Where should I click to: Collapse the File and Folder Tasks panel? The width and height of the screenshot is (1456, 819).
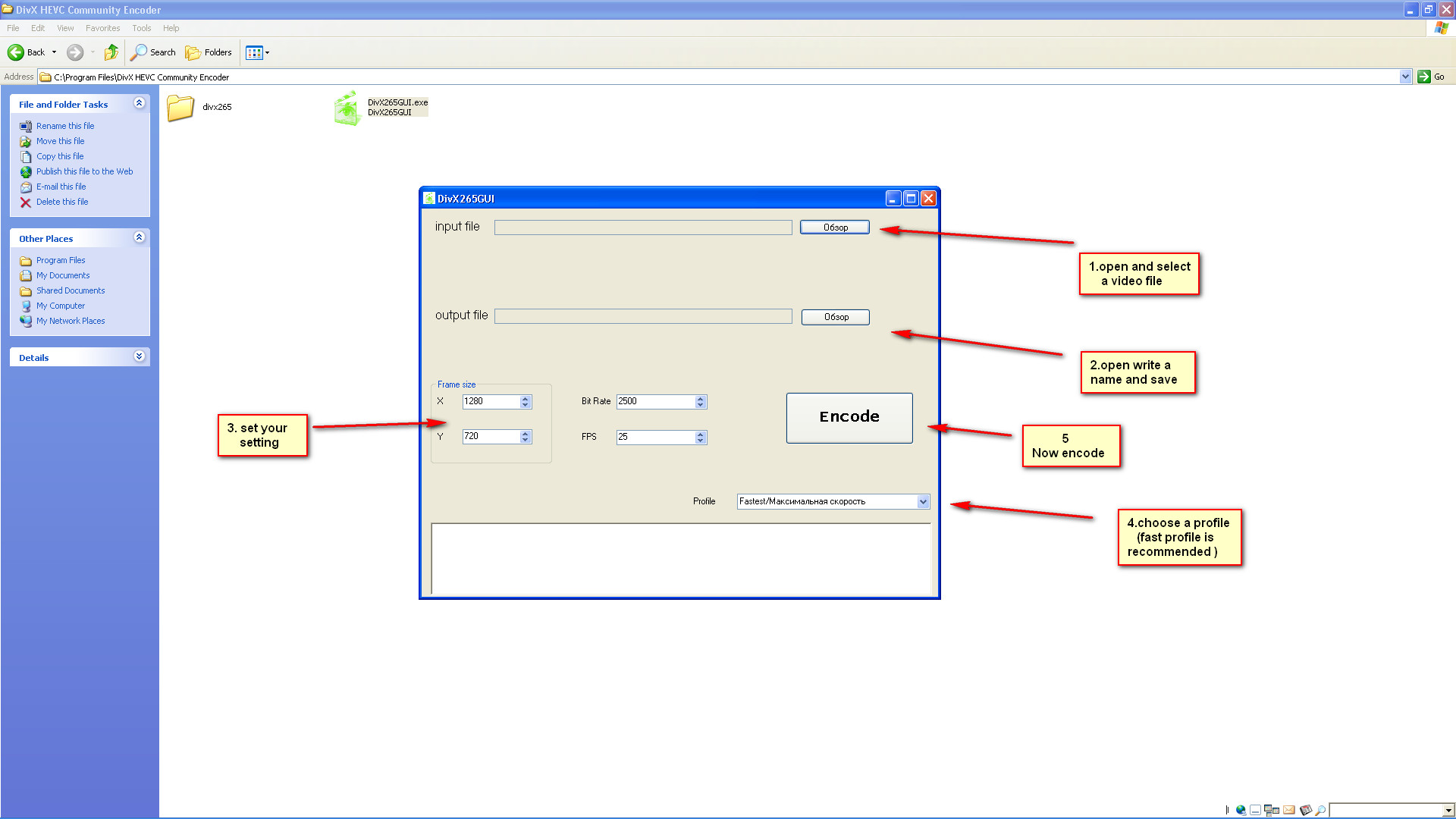[139, 103]
